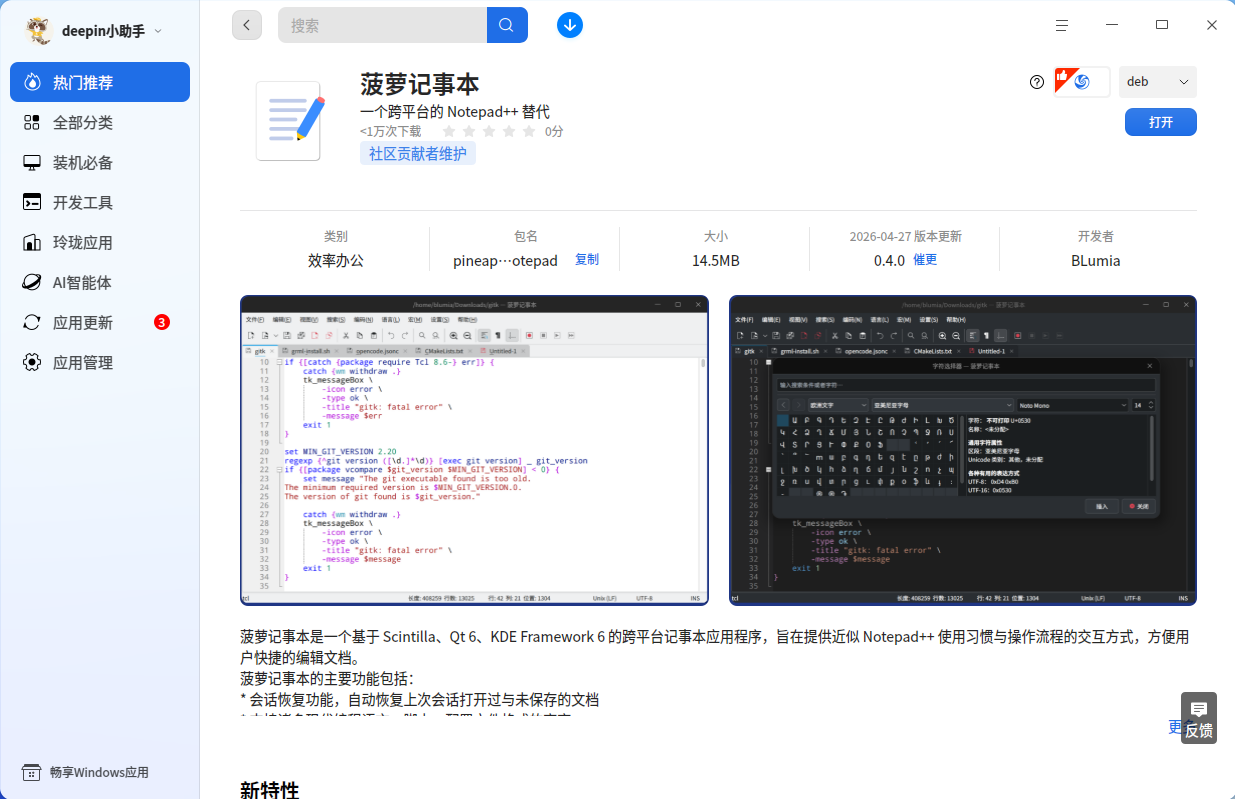
Task: Click the deepin badge icon beside deb
Action: click(x=1082, y=82)
